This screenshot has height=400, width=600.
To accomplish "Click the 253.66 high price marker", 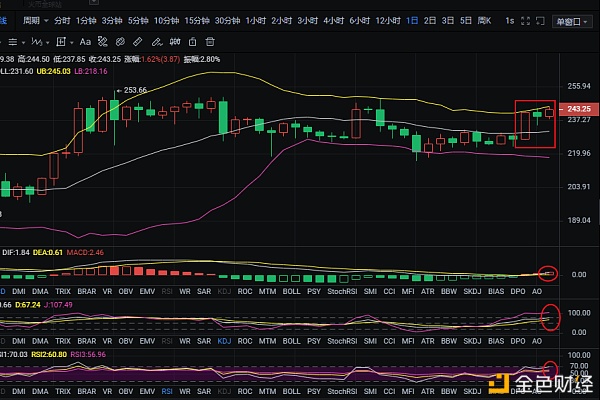I will point(132,90).
